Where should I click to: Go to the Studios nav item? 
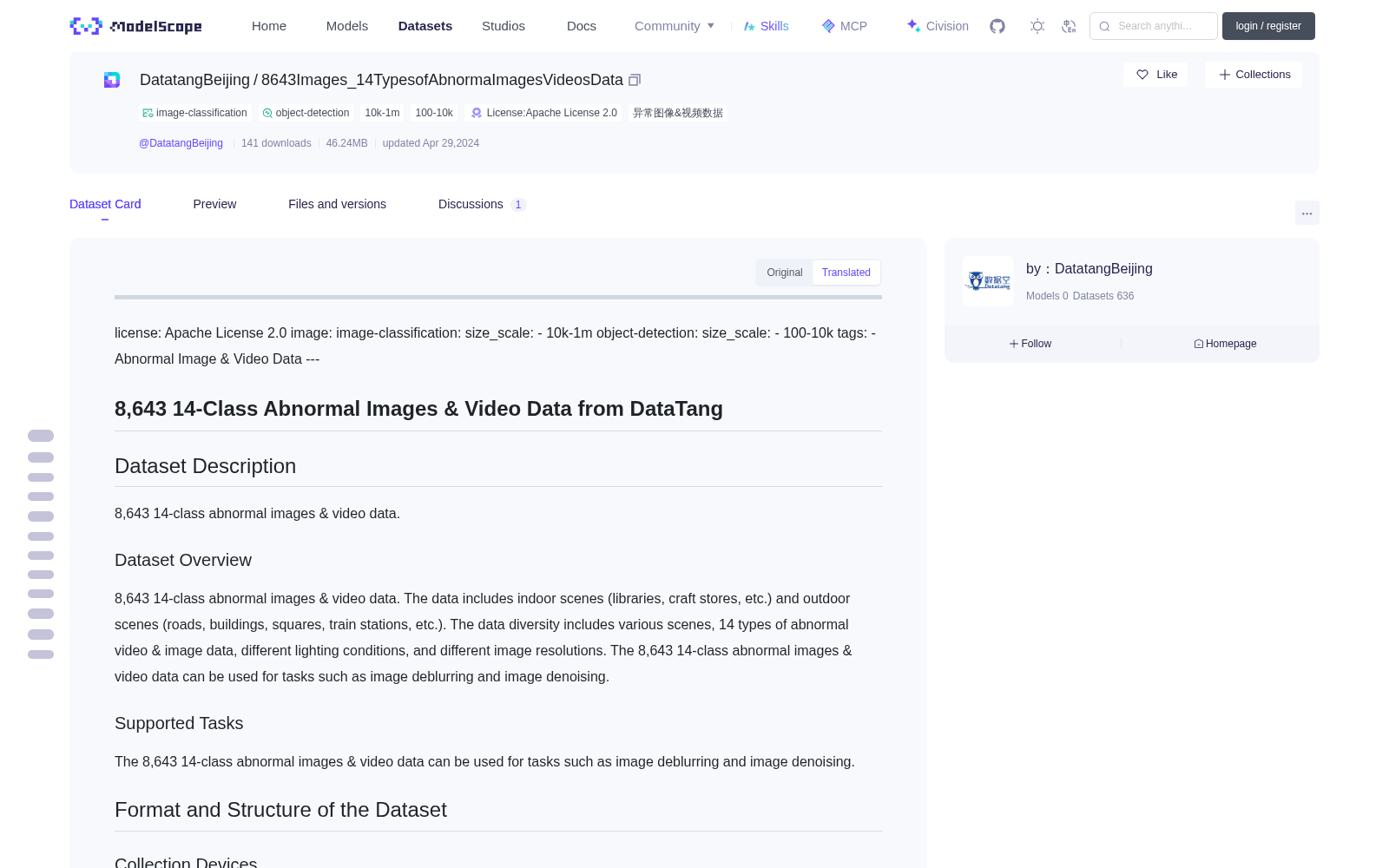504,26
